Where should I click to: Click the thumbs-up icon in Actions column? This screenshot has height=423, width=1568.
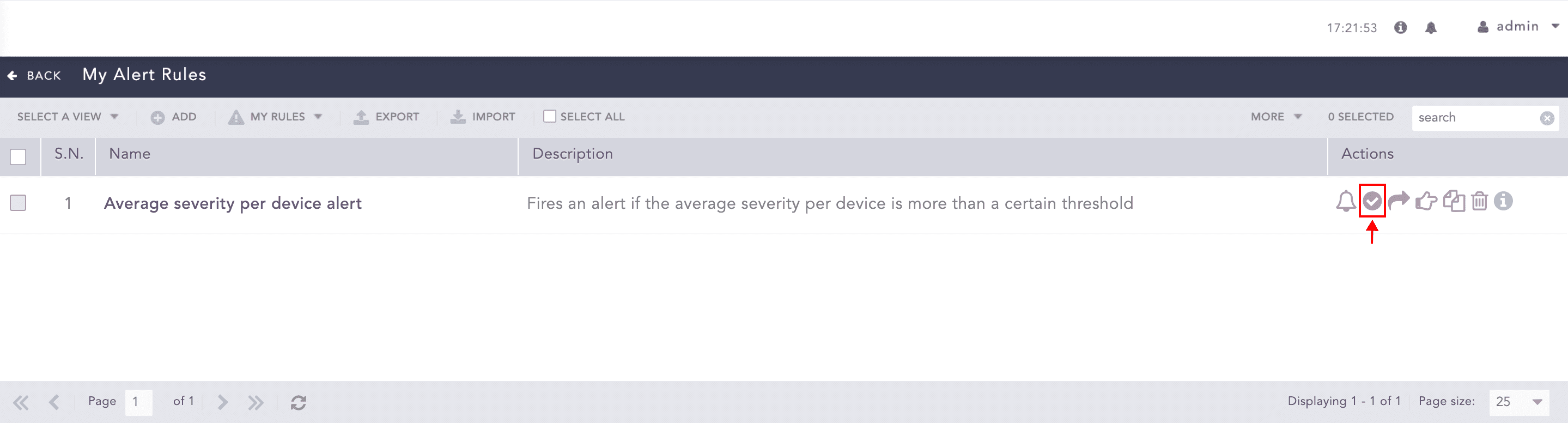(1426, 201)
